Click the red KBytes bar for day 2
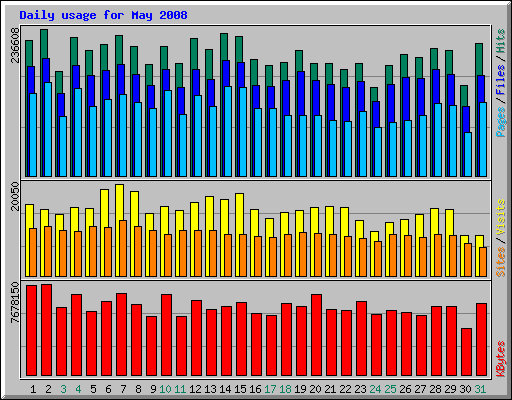 pos(46,330)
